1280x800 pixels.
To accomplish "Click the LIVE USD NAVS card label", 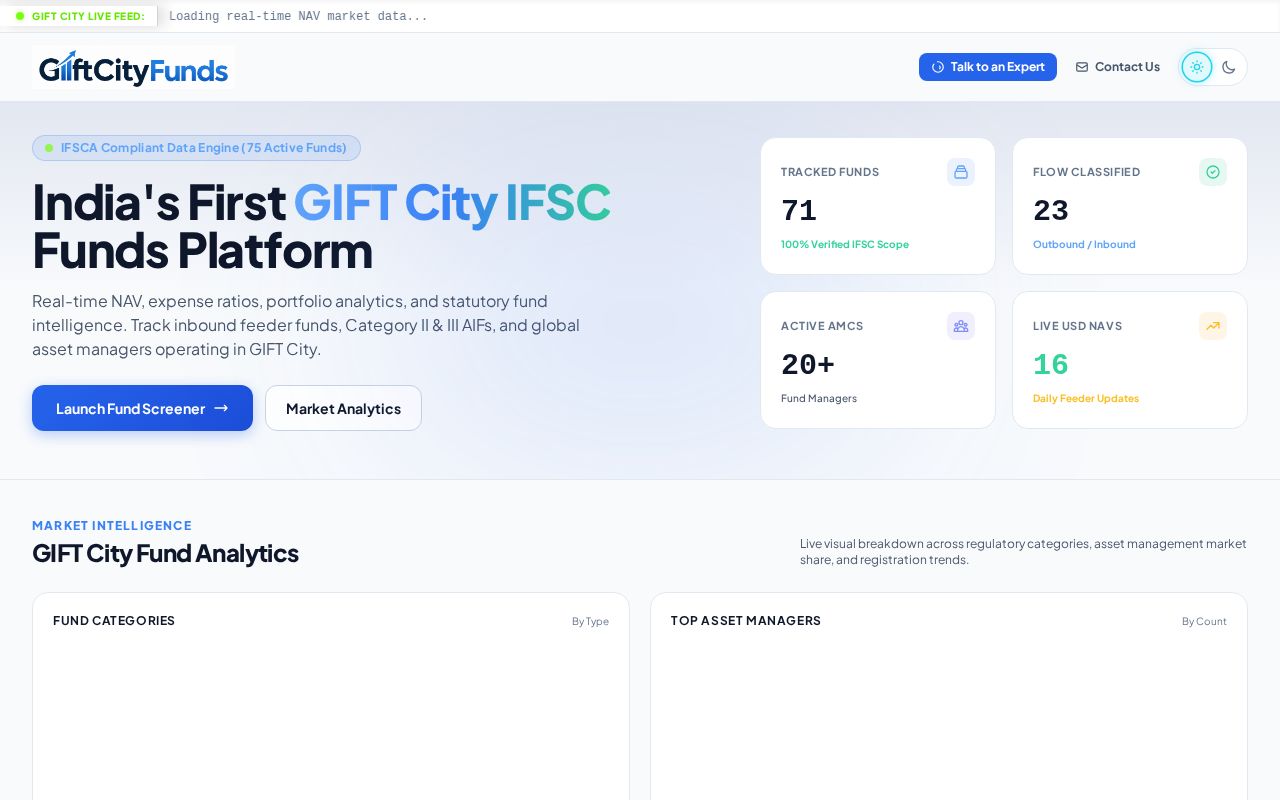I will coord(1077,326).
